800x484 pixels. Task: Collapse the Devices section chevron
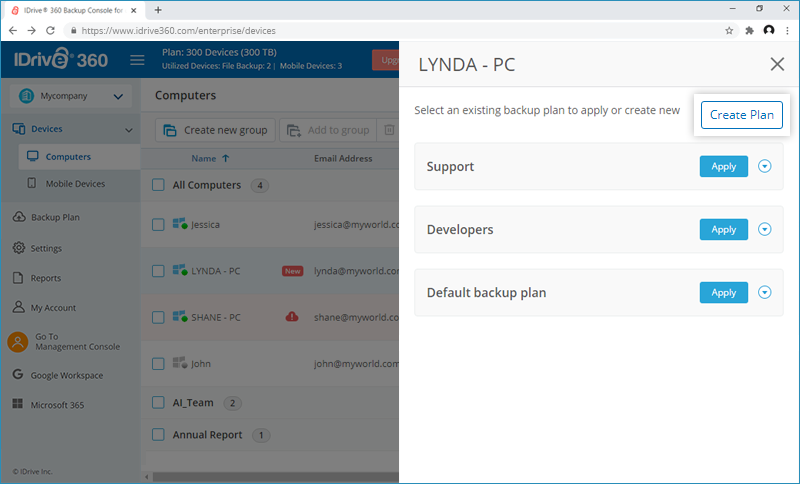coord(129,130)
